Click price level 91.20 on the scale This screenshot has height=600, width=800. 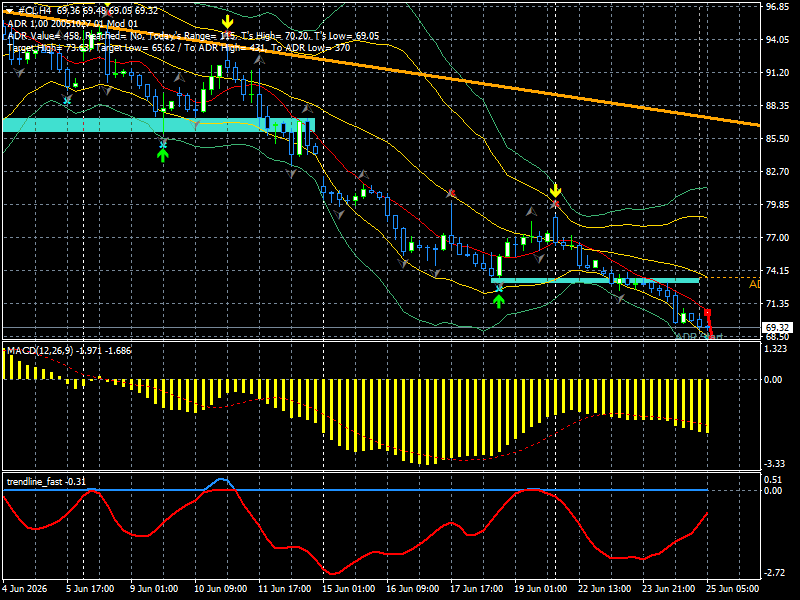pos(778,73)
